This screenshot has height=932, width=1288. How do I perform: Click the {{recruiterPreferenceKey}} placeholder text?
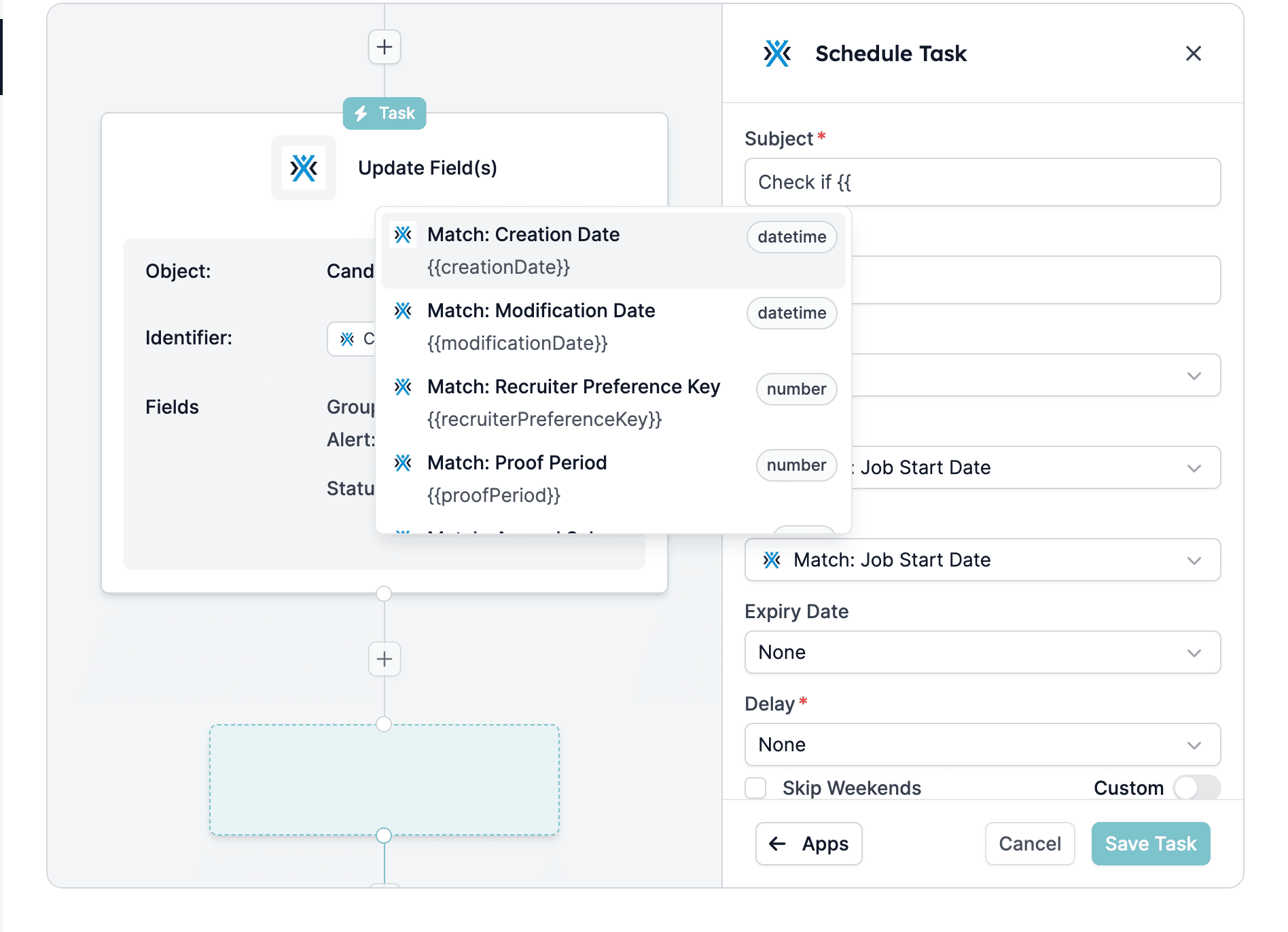545,420
